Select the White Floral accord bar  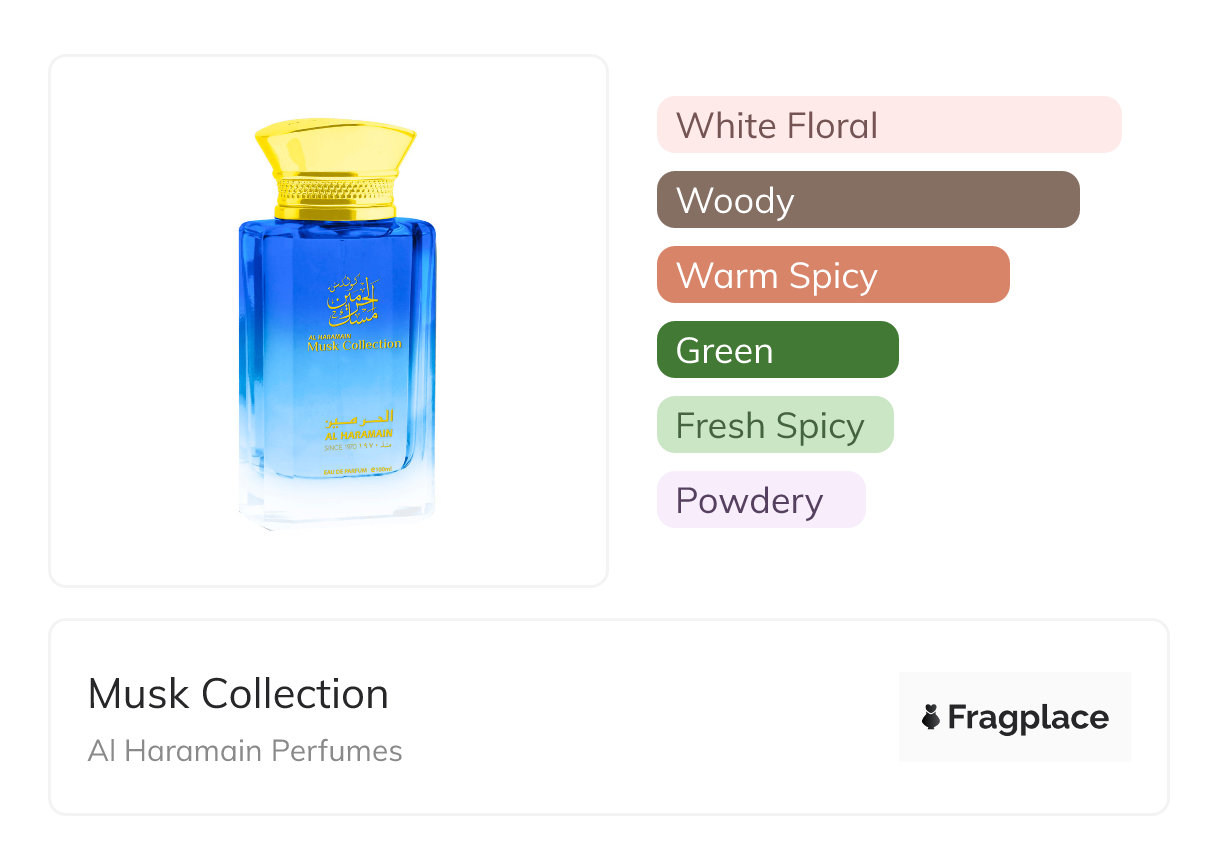888,125
